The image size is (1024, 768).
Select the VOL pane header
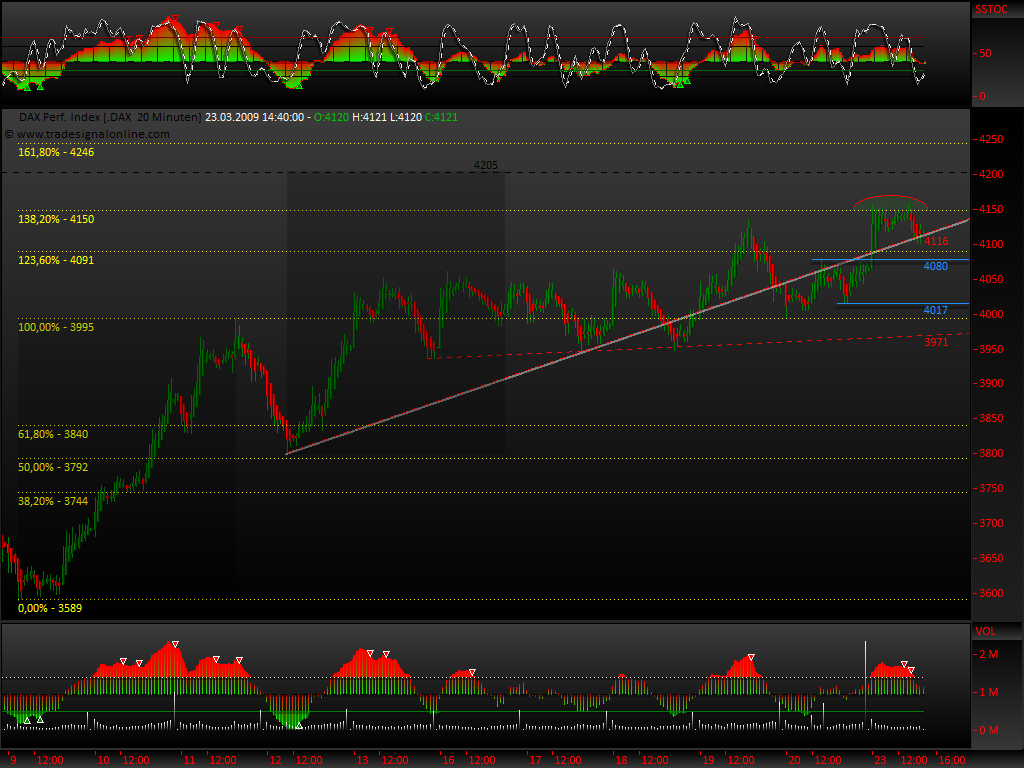pyautogui.click(x=989, y=631)
